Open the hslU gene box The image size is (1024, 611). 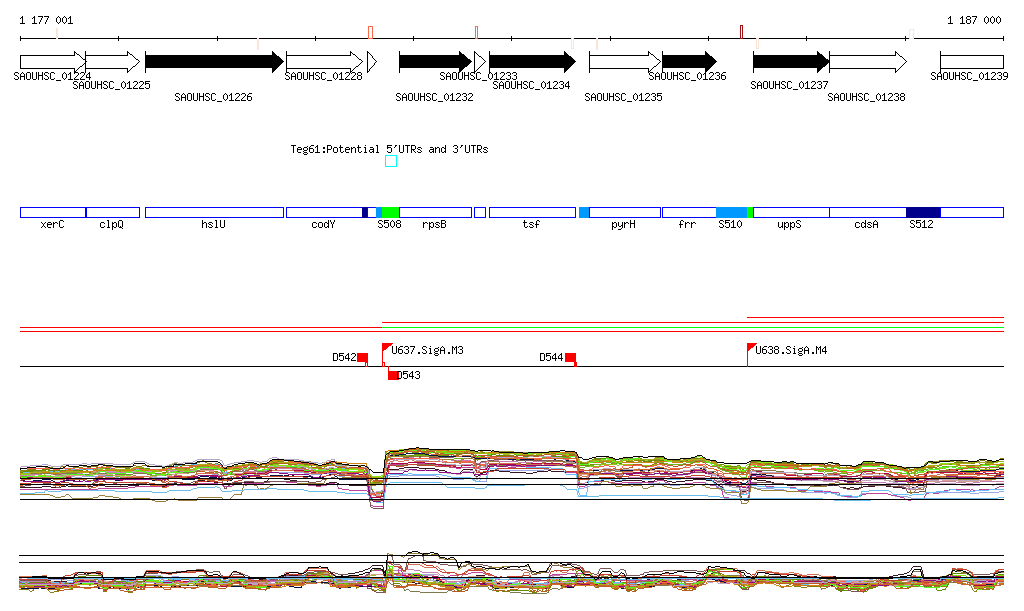tap(214, 213)
